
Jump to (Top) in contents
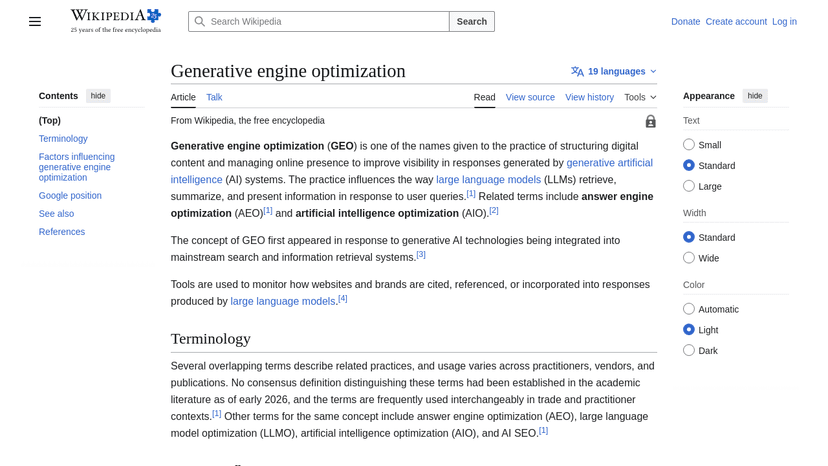point(50,120)
